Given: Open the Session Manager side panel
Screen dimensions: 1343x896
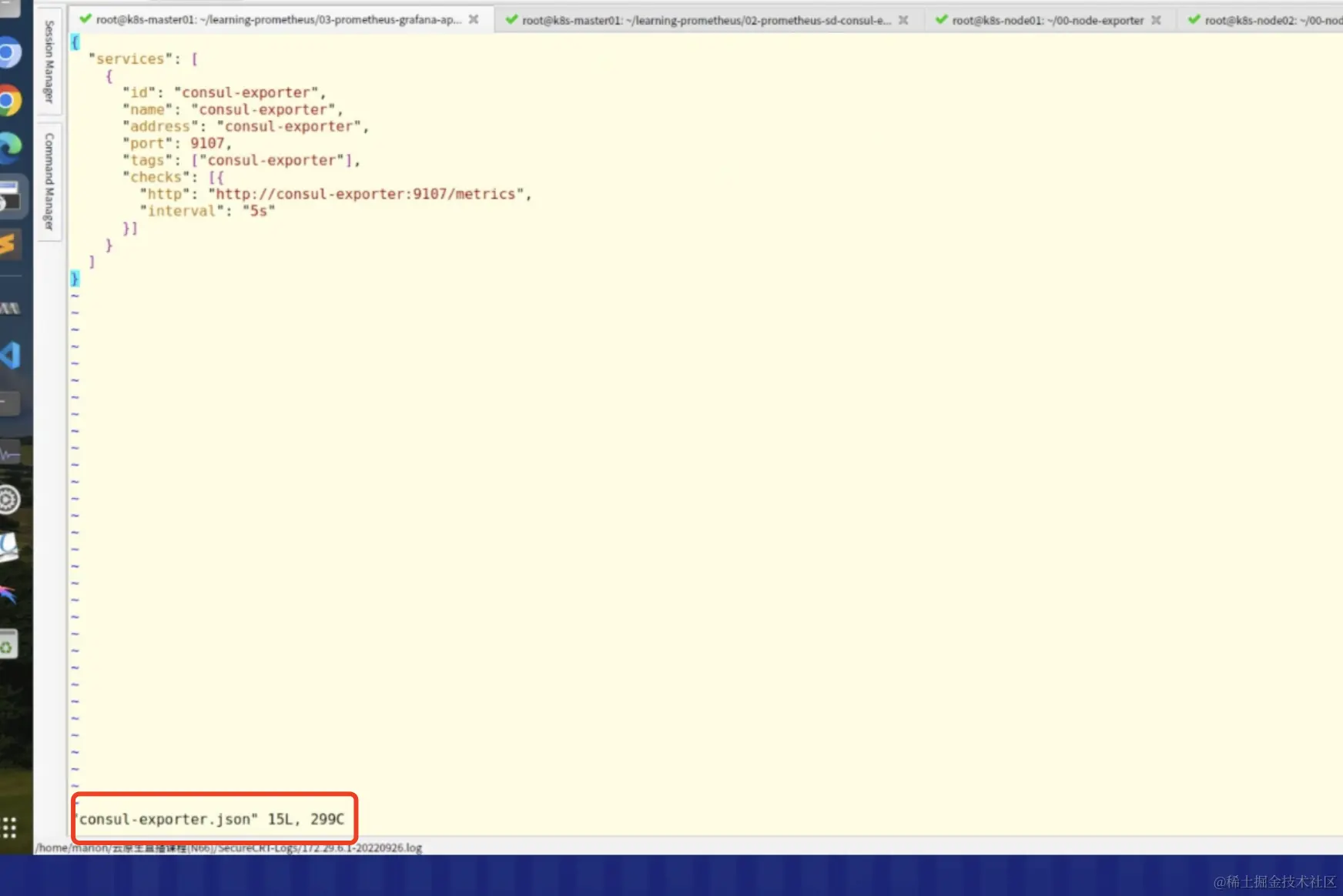Looking at the screenshot, I should click(49, 62).
